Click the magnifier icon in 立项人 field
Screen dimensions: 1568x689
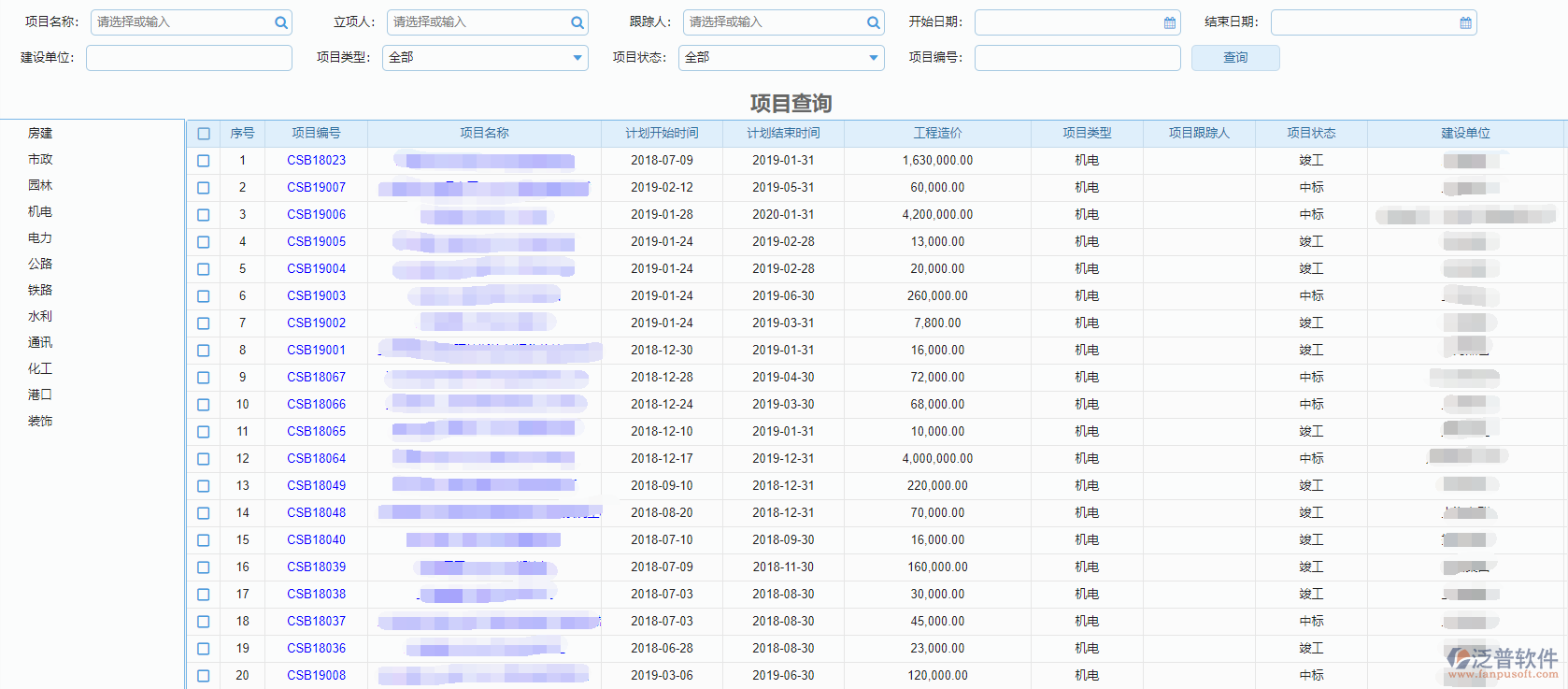coord(577,22)
